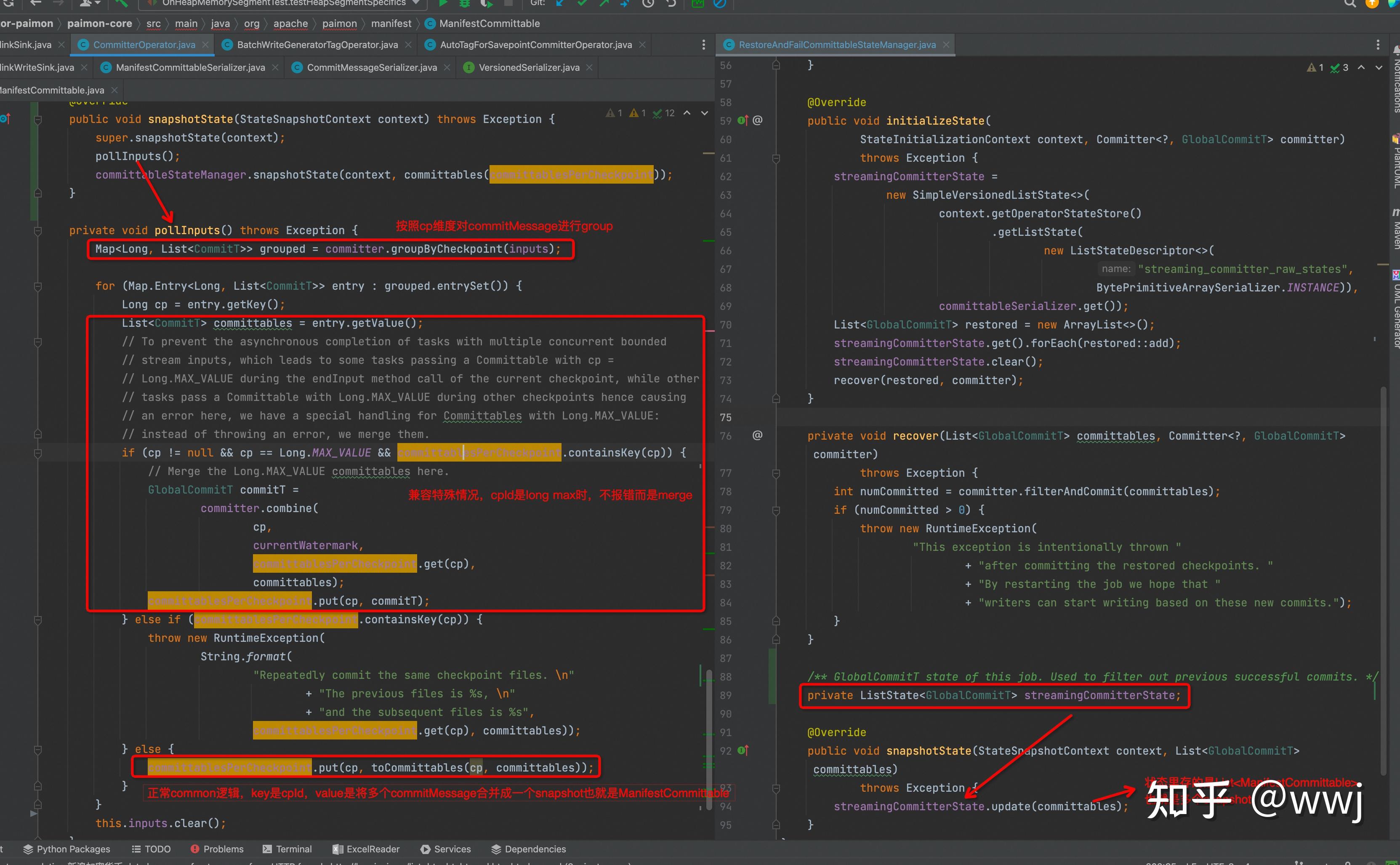Click override gutter icon on line 59
Screen dimensions: 1400x865
click(743, 120)
